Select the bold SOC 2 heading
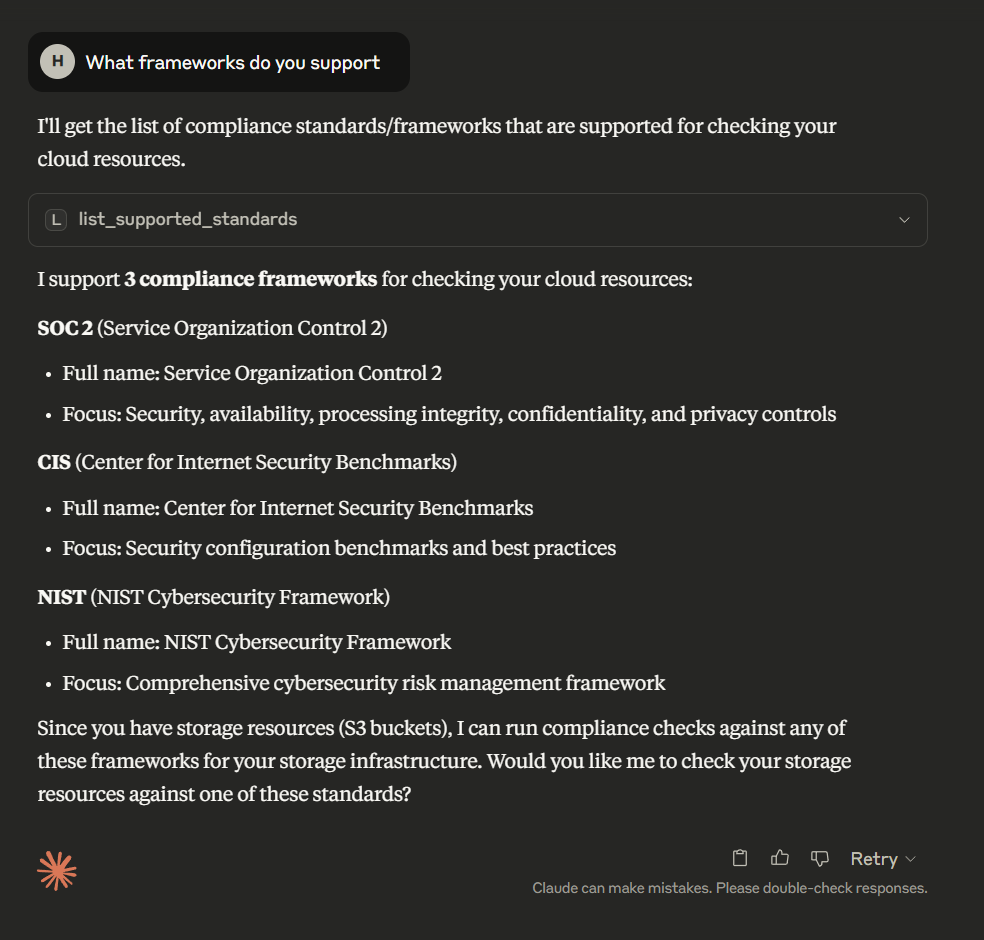The width and height of the screenshot is (984, 940). 64,328
